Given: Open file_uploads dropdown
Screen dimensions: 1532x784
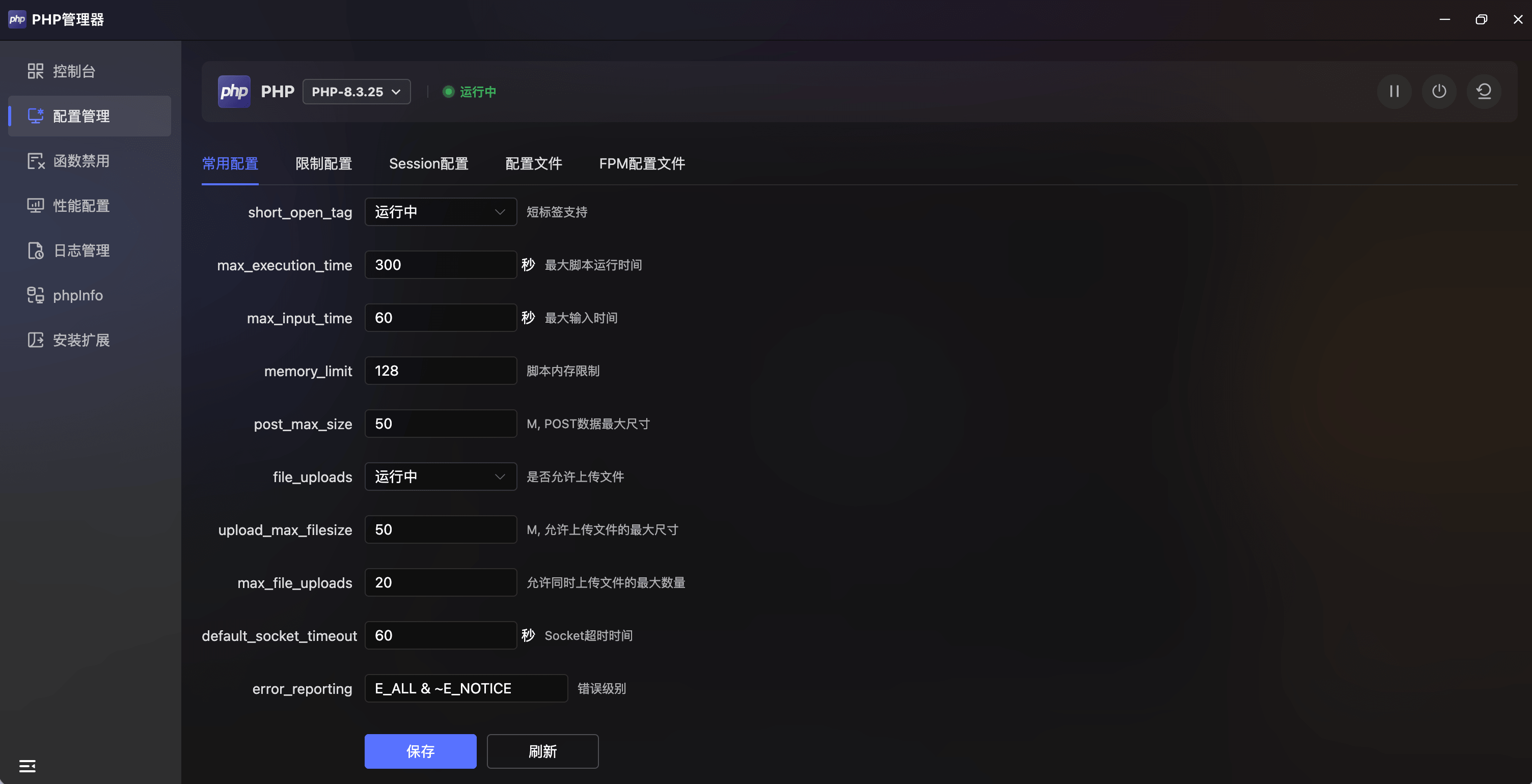Looking at the screenshot, I should 441,477.
